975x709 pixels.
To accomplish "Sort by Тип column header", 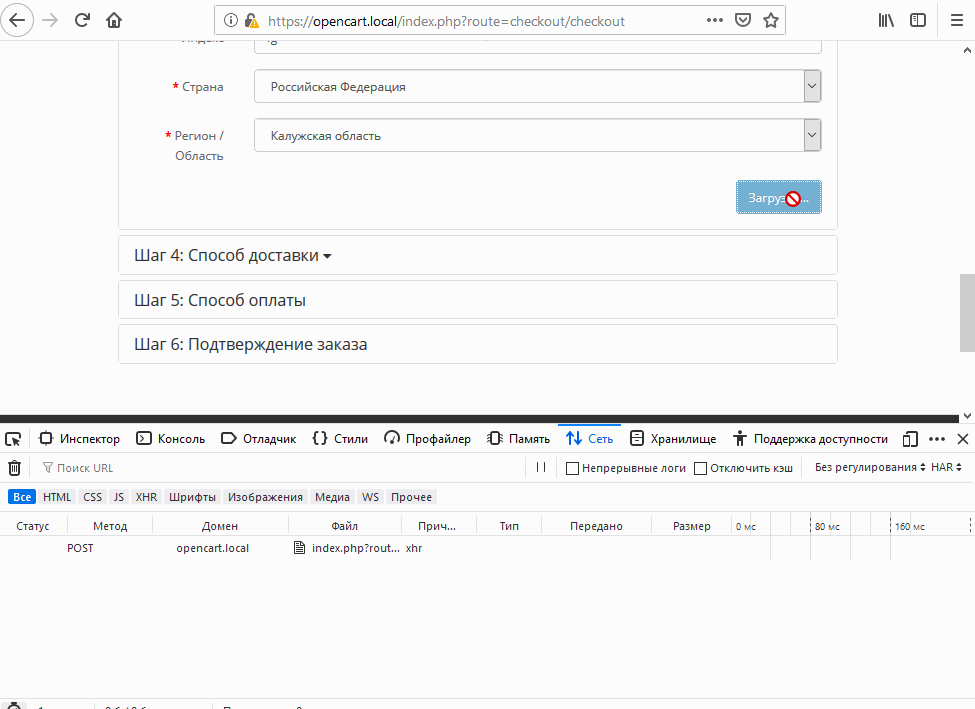I will click(509, 526).
